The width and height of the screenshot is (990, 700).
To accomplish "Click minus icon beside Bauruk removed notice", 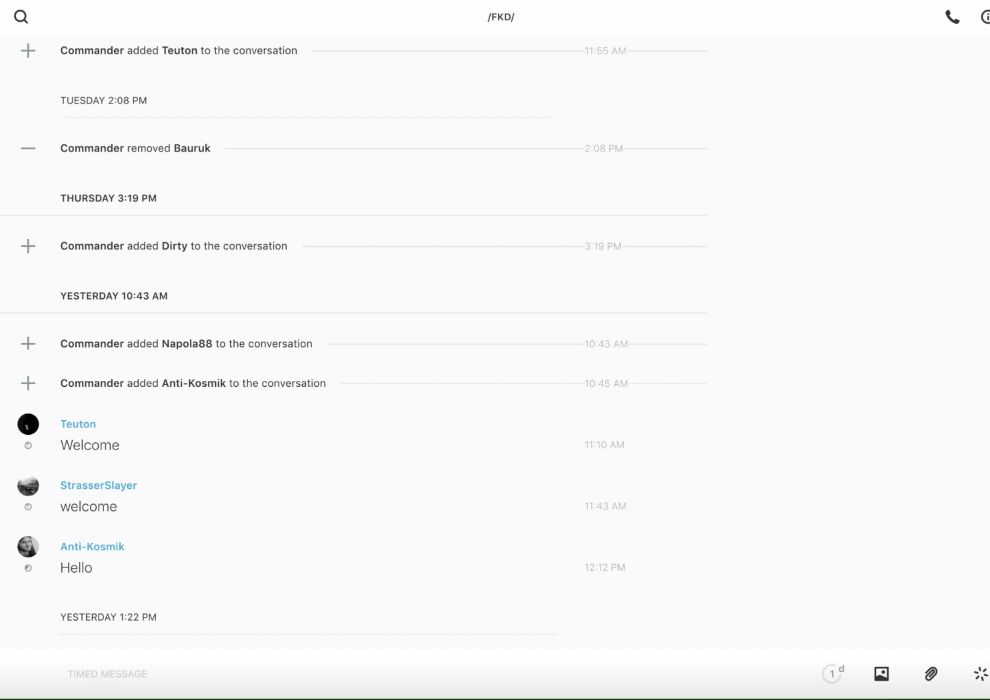I will coord(28,148).
